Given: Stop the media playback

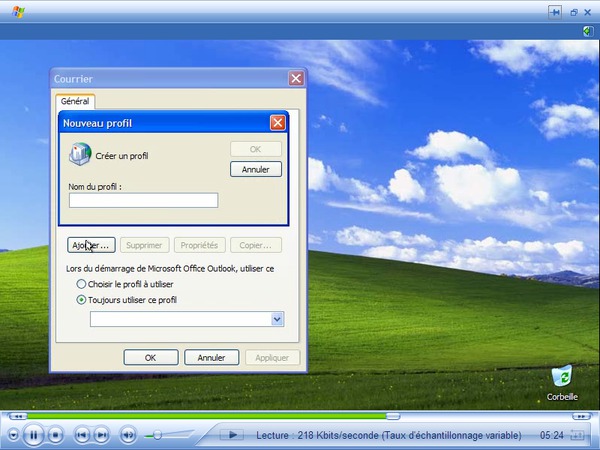Looking at the screenshot, I should (55, 435).
